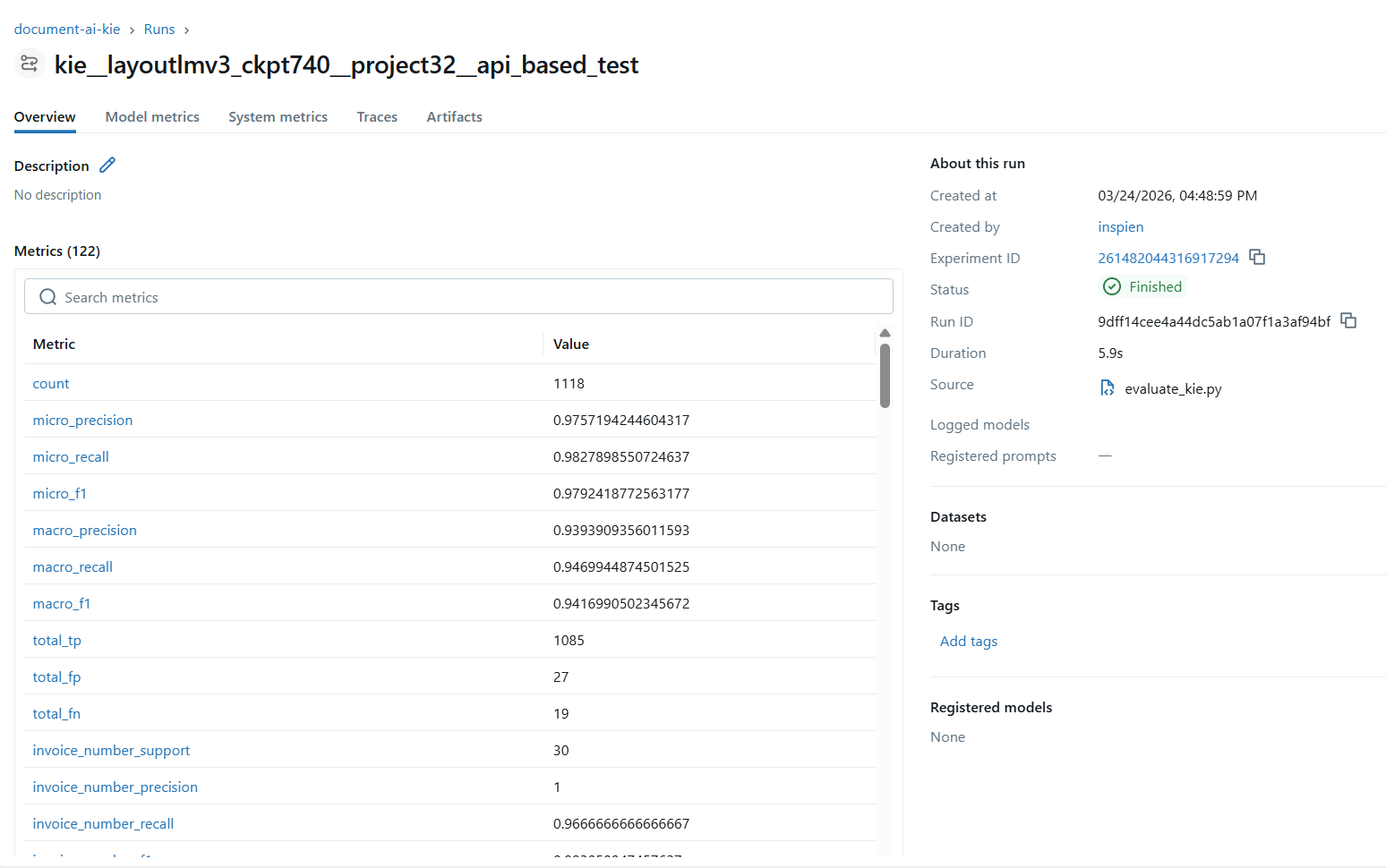
Task: Click the green Finished status check icon
Action: tap(1112, 287)
